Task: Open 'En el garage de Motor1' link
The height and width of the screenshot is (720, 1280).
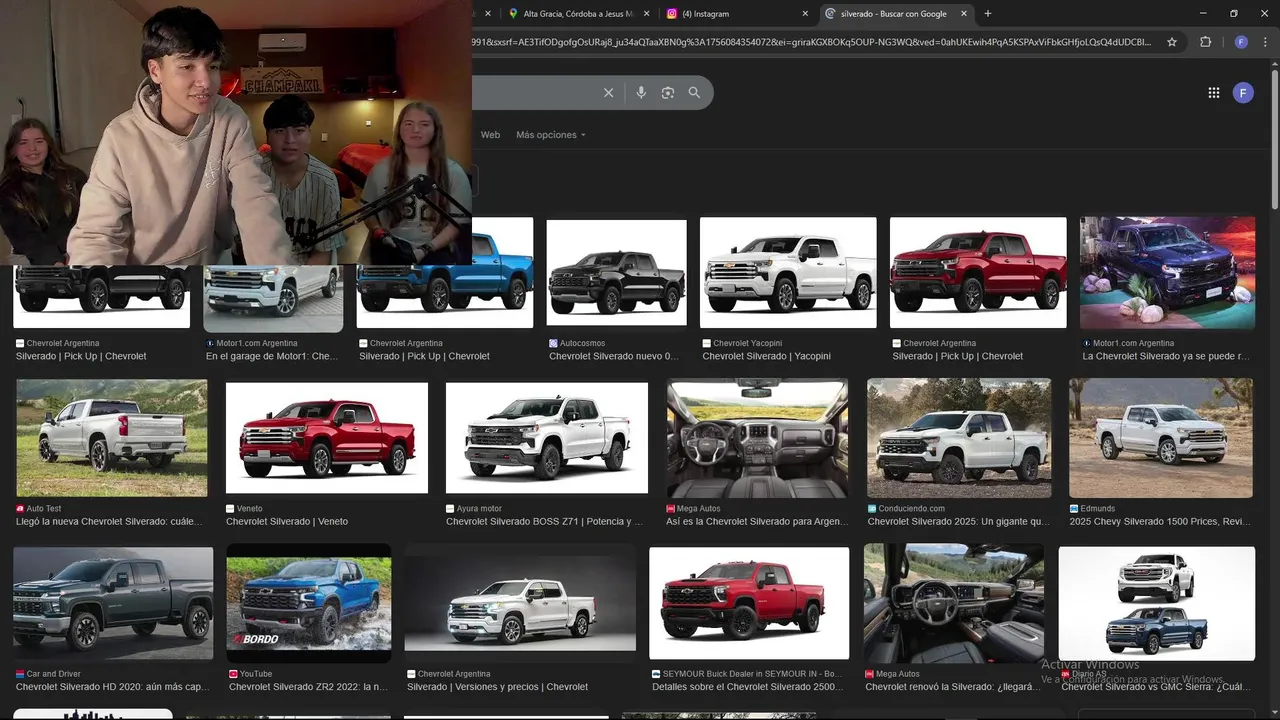Action: [272, 356]
